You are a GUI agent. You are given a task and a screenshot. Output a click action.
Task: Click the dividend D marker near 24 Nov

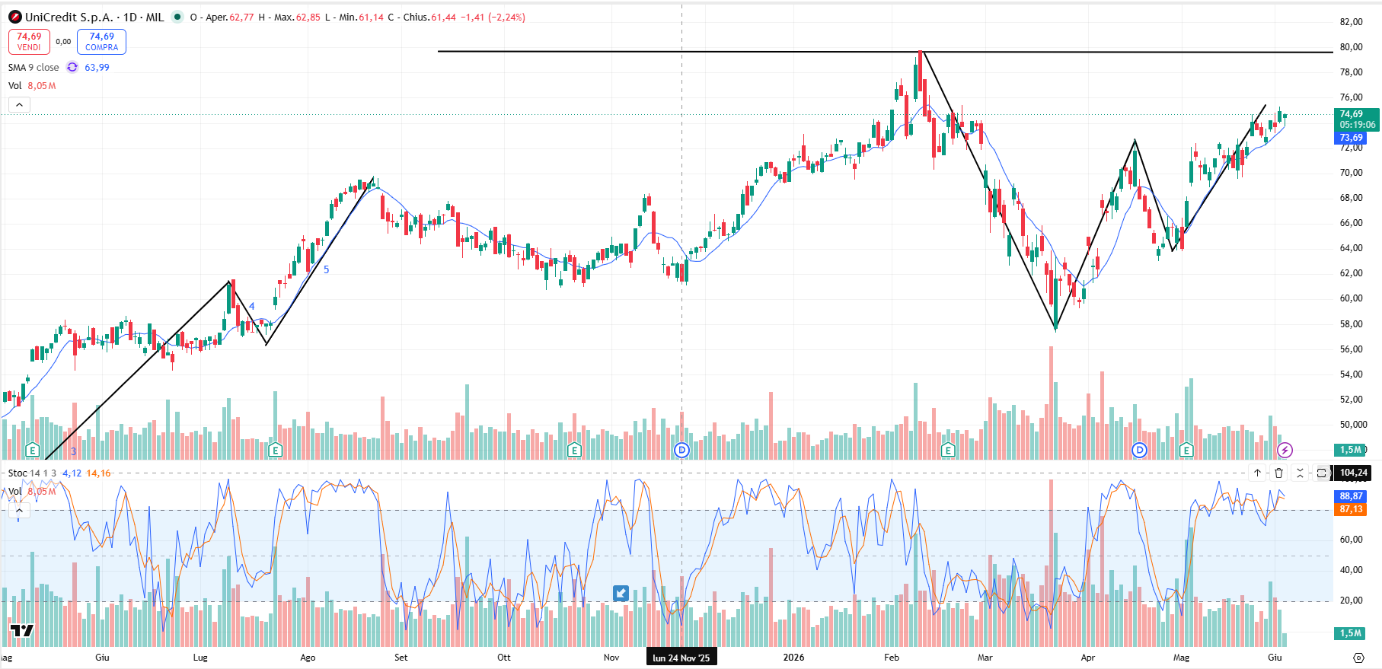pyautogui.click(x=683, y=450)
